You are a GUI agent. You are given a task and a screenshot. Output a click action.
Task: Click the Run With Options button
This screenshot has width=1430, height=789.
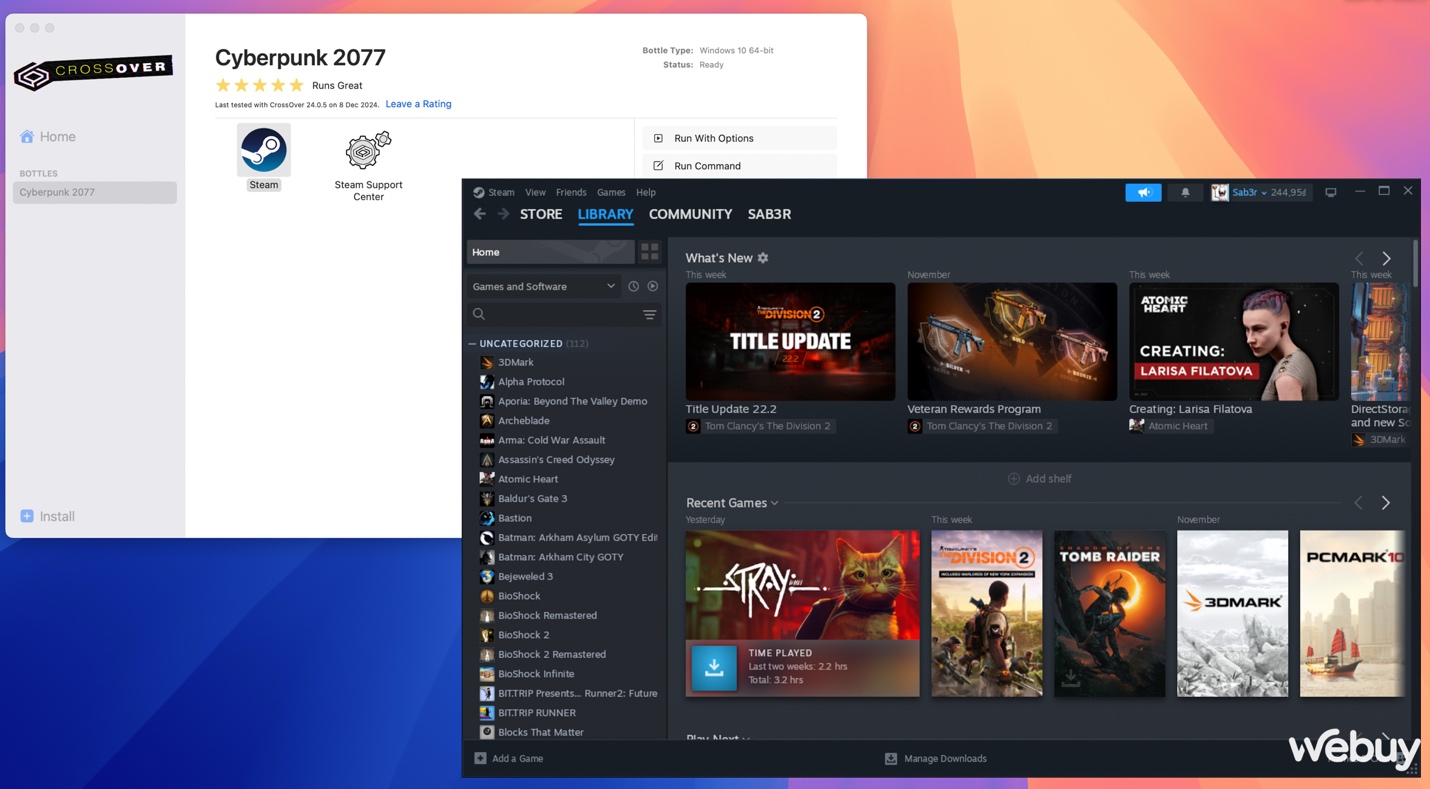738,138
